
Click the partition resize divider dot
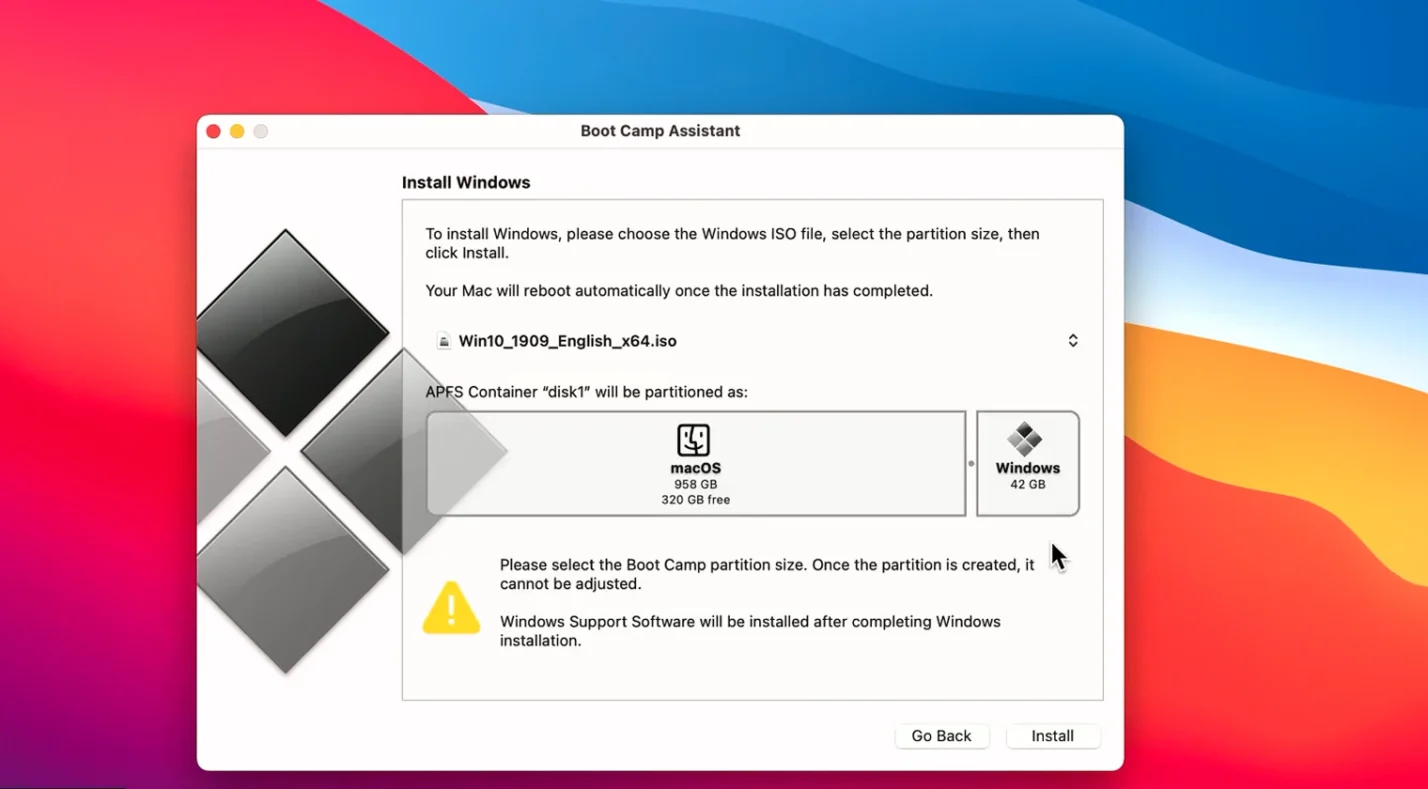tap(969, 463)
